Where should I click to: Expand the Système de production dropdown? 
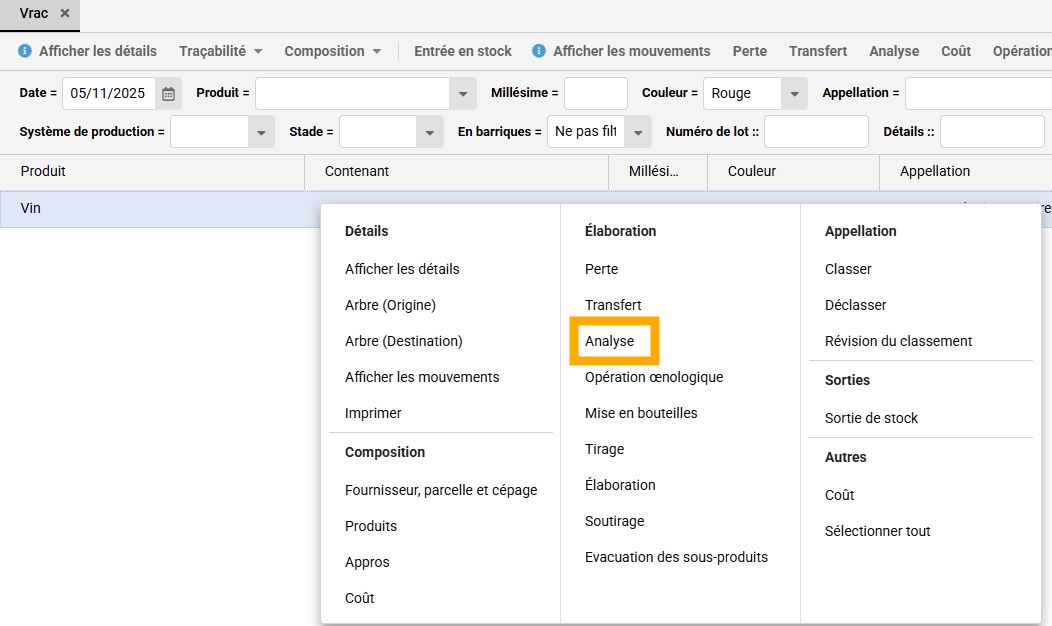pos(261,132)
